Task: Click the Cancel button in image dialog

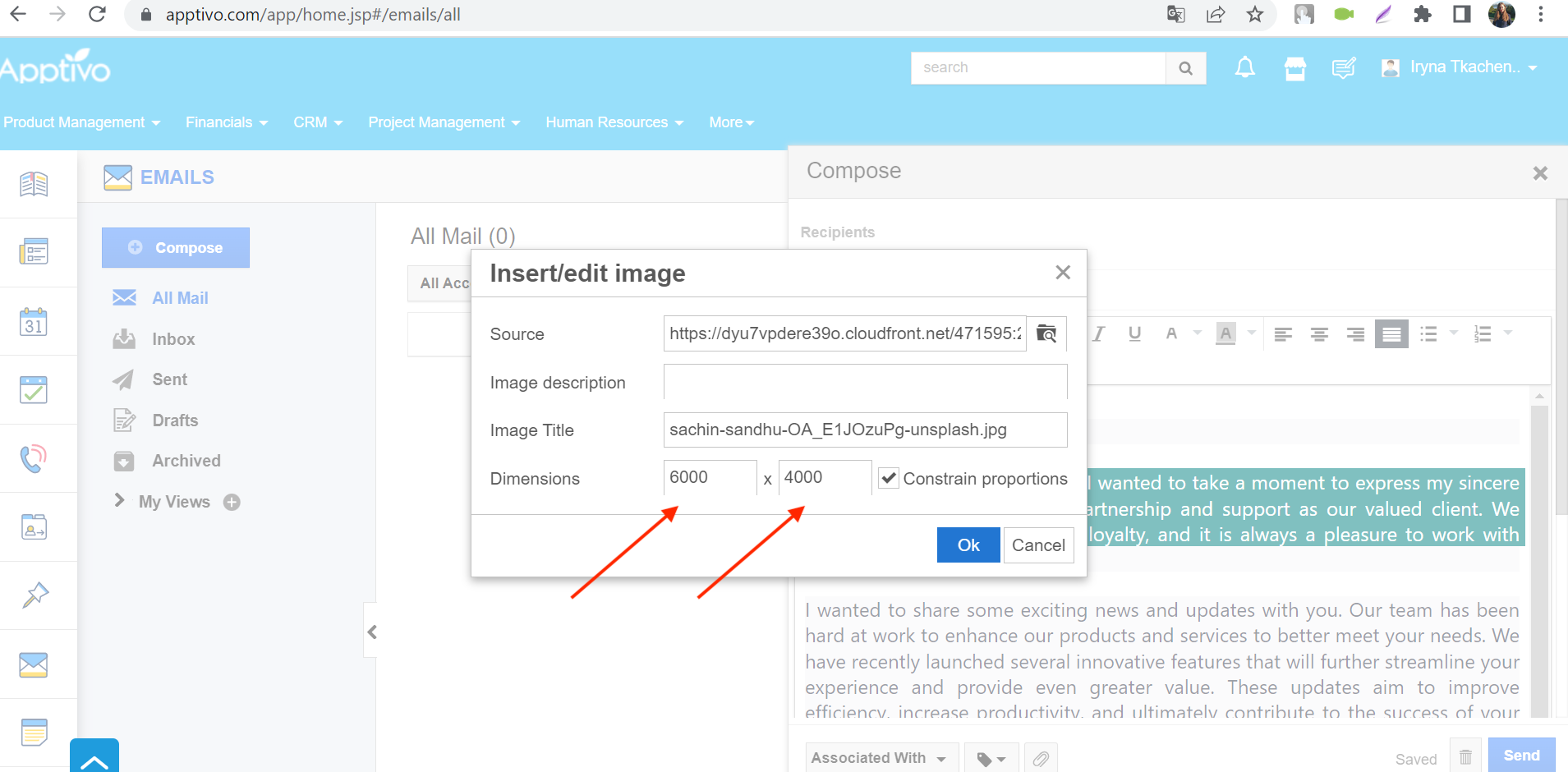Action: coord(1038,545)
